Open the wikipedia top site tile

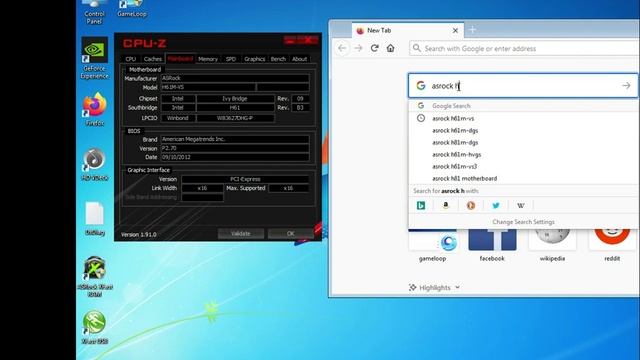pos(552,245)
